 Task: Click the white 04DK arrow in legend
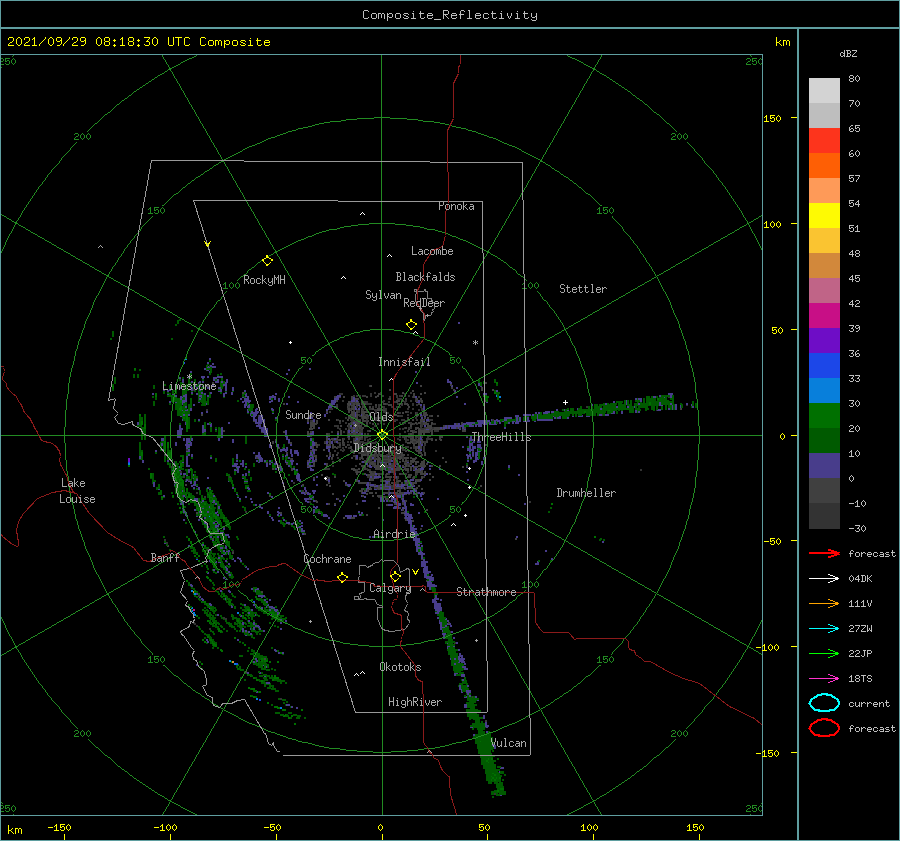click(x=824, y=578)
